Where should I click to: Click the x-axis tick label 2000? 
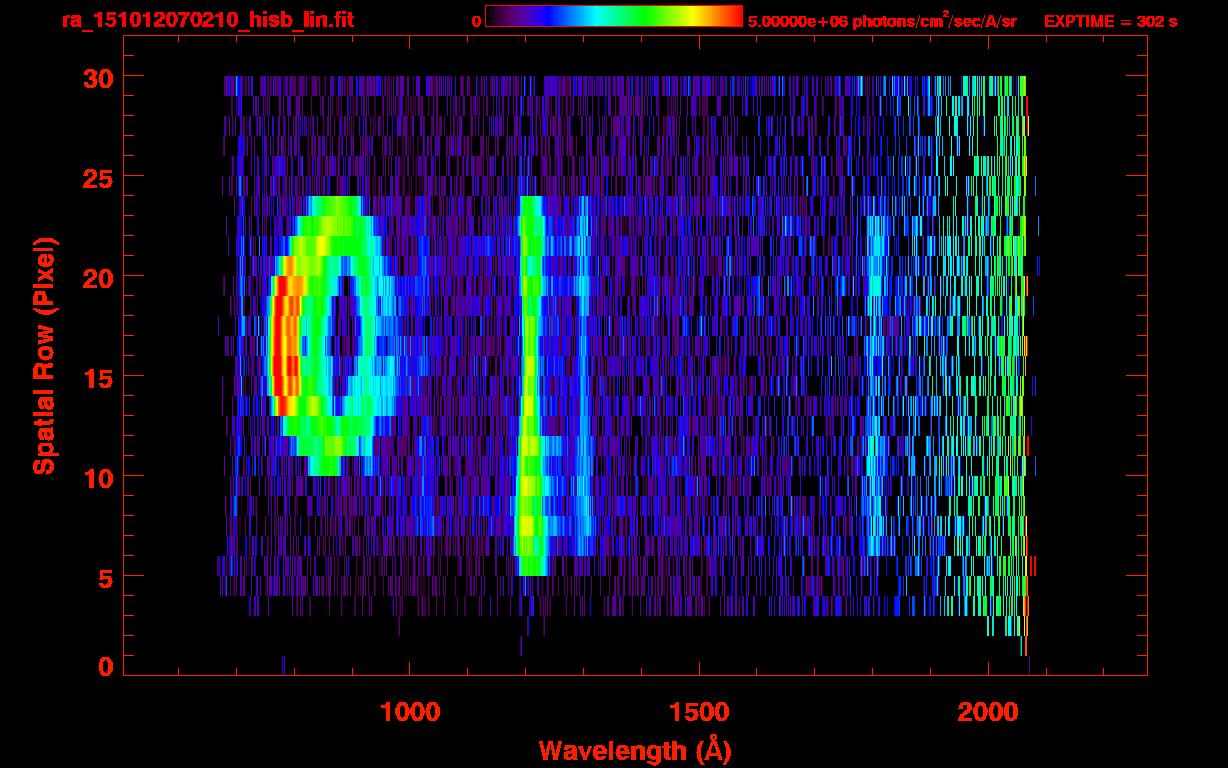click(x=989, y=712)
